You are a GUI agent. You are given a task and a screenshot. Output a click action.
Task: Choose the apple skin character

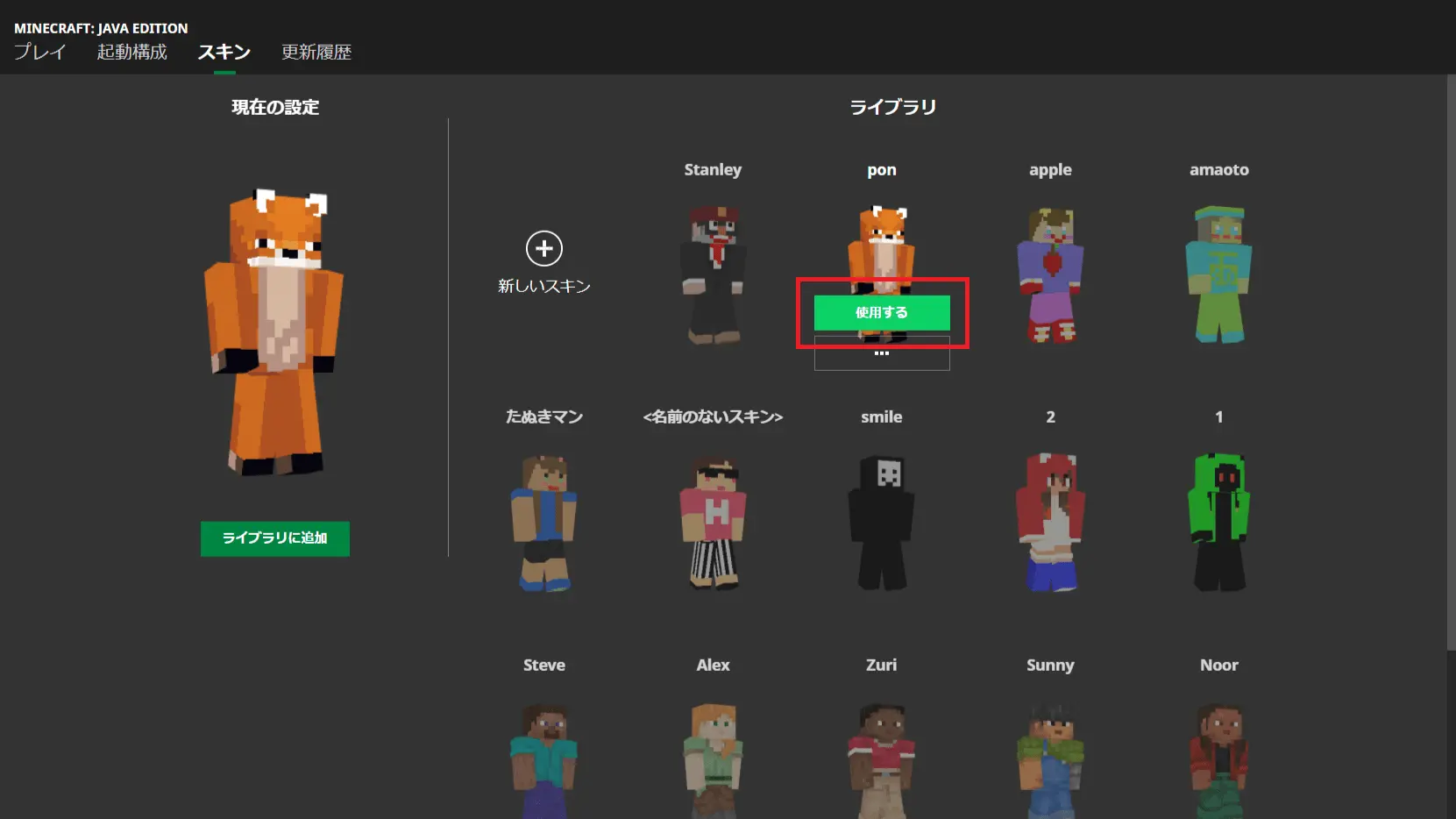click(1050, 274)
